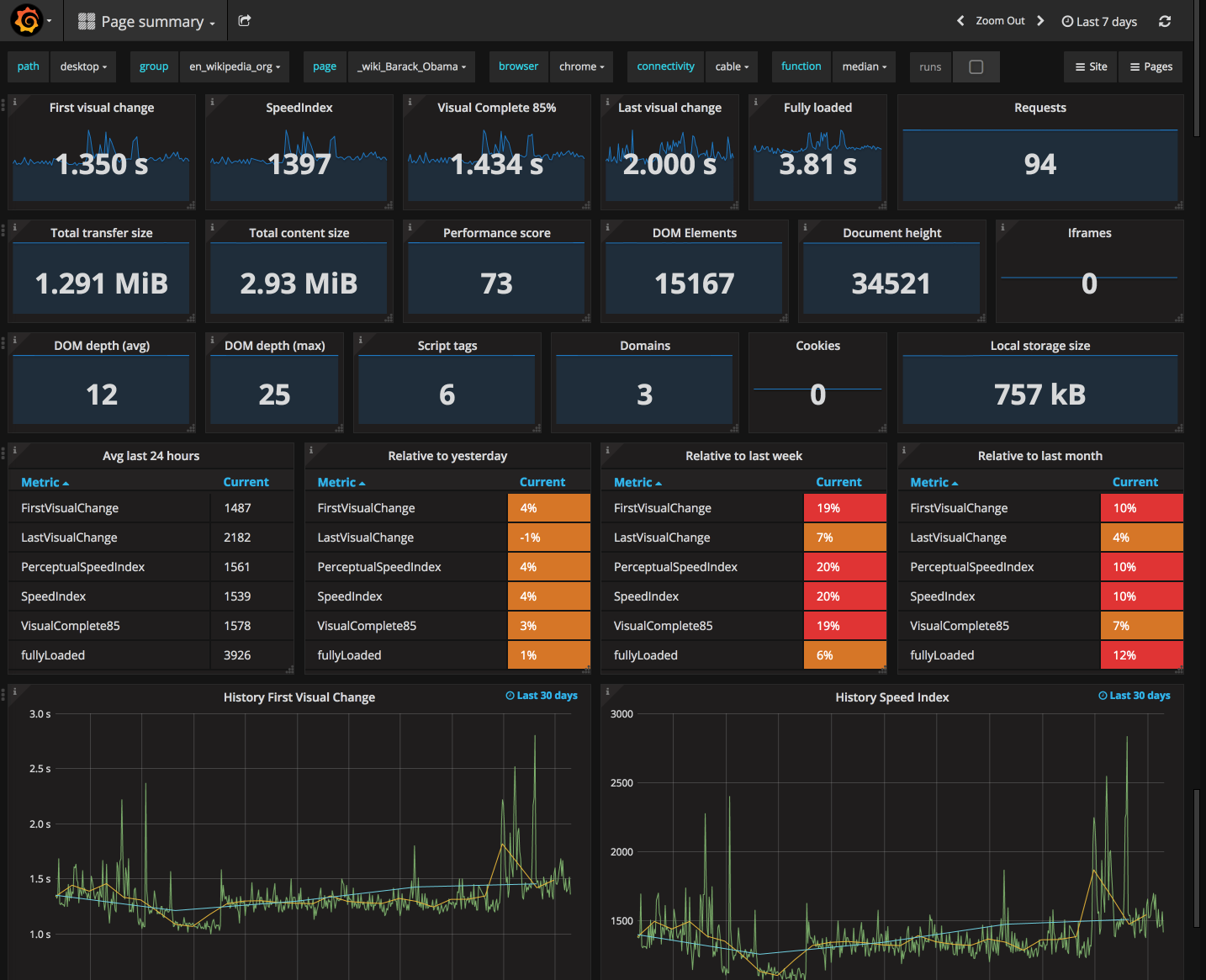Click the info icon on Total content size panel
Viewport: 1206px width, 980px height.
point(212,226)
